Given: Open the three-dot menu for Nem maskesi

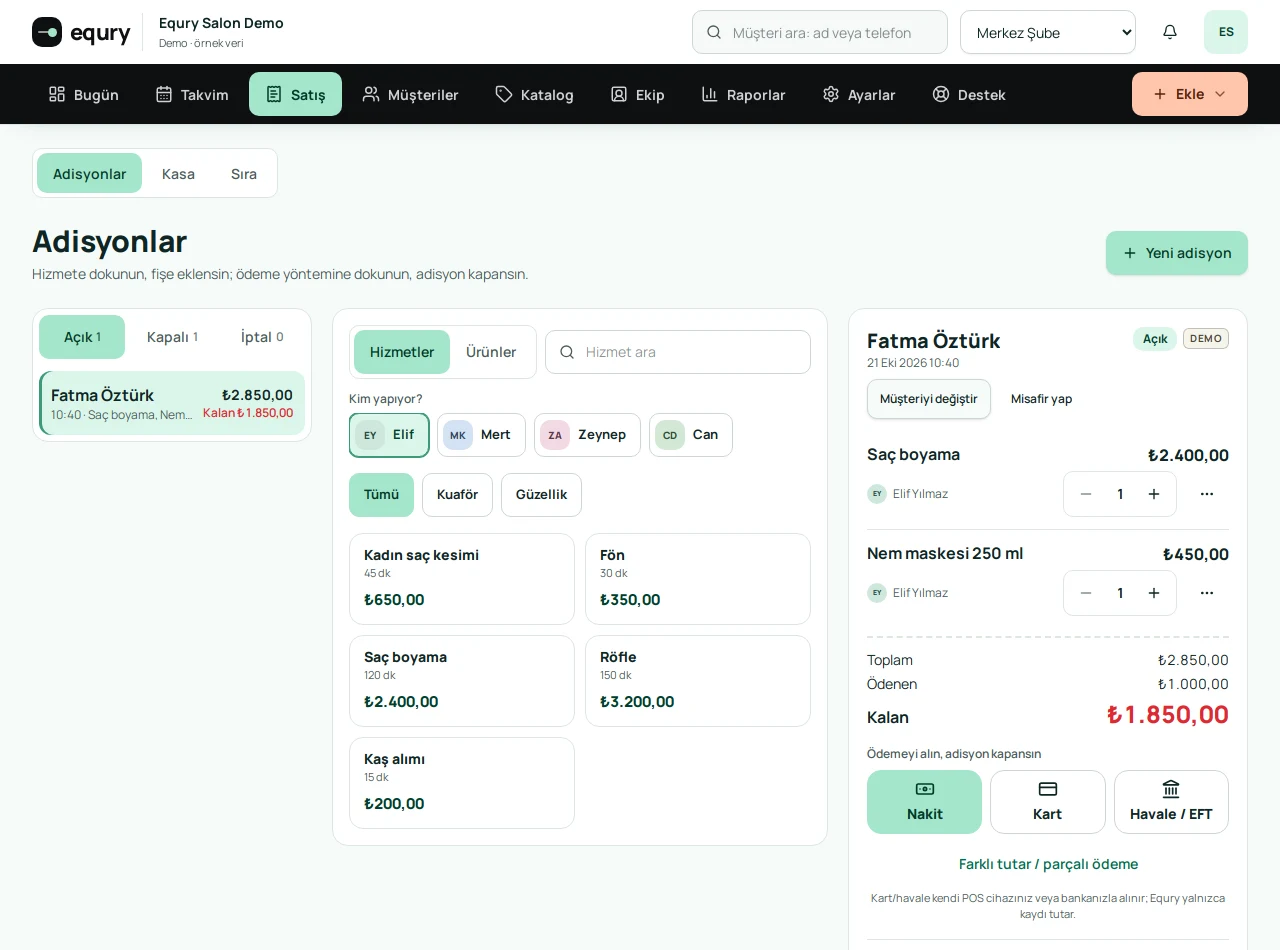Looking at the screenshot, I should point(1207,593).
